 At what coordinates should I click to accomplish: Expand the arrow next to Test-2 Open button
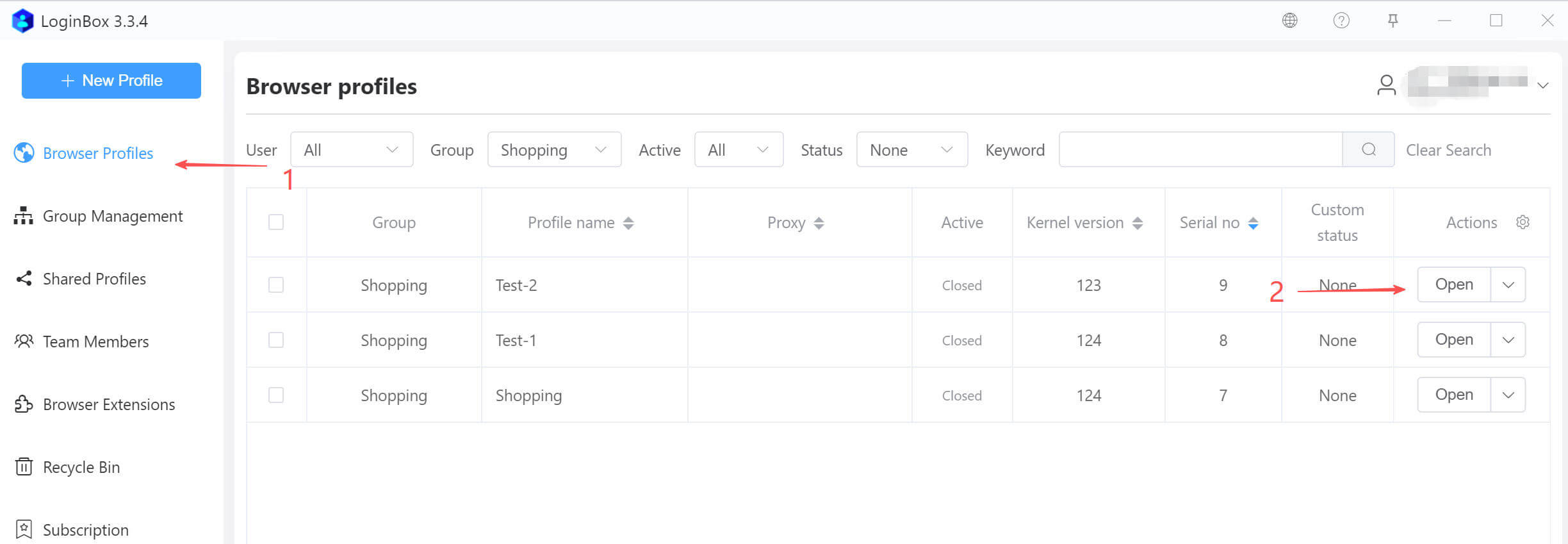point(1508,284)
